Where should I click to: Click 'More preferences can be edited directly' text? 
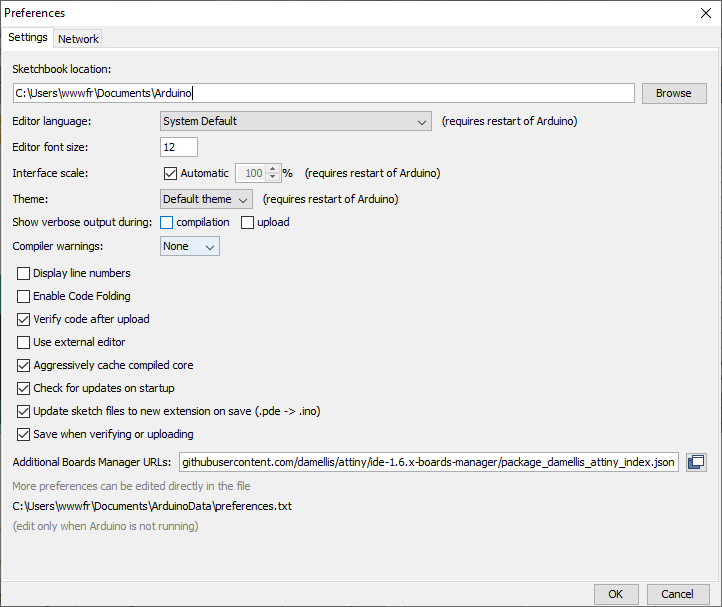(131, 486)
